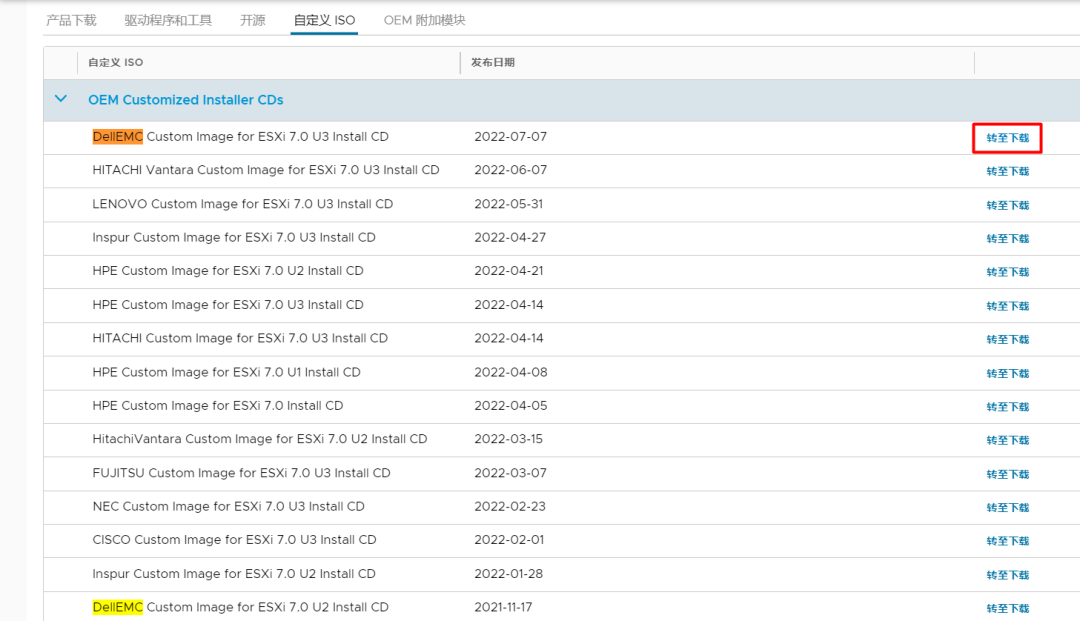Go to download for CISCO ESXi 7.0 U3
This screenshot has height=621, width=1080.
[x=1007, y=541]
